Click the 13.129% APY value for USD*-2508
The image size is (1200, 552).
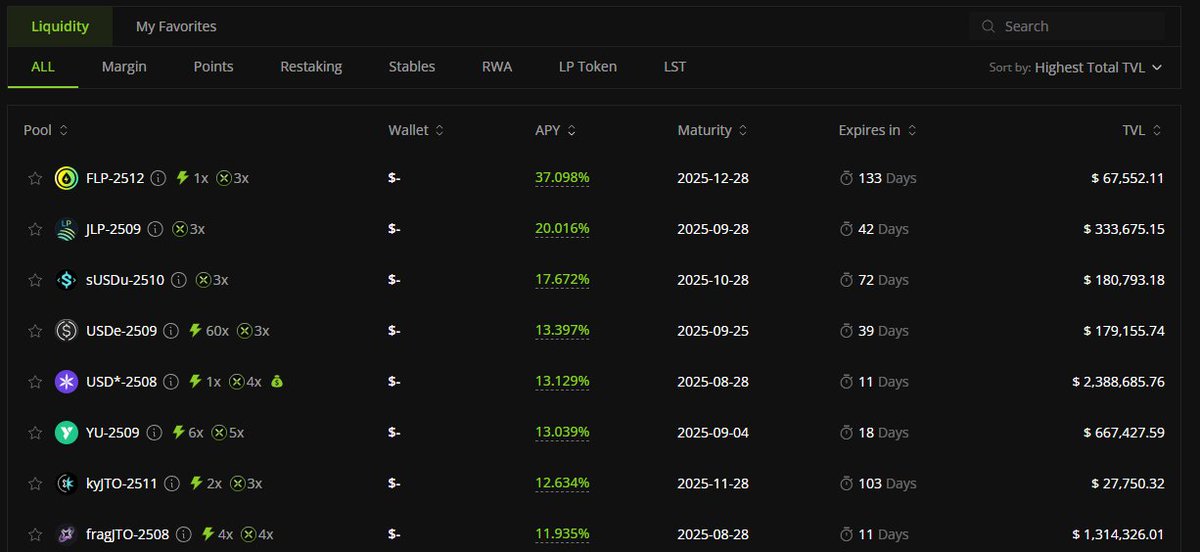pos(562,382)
